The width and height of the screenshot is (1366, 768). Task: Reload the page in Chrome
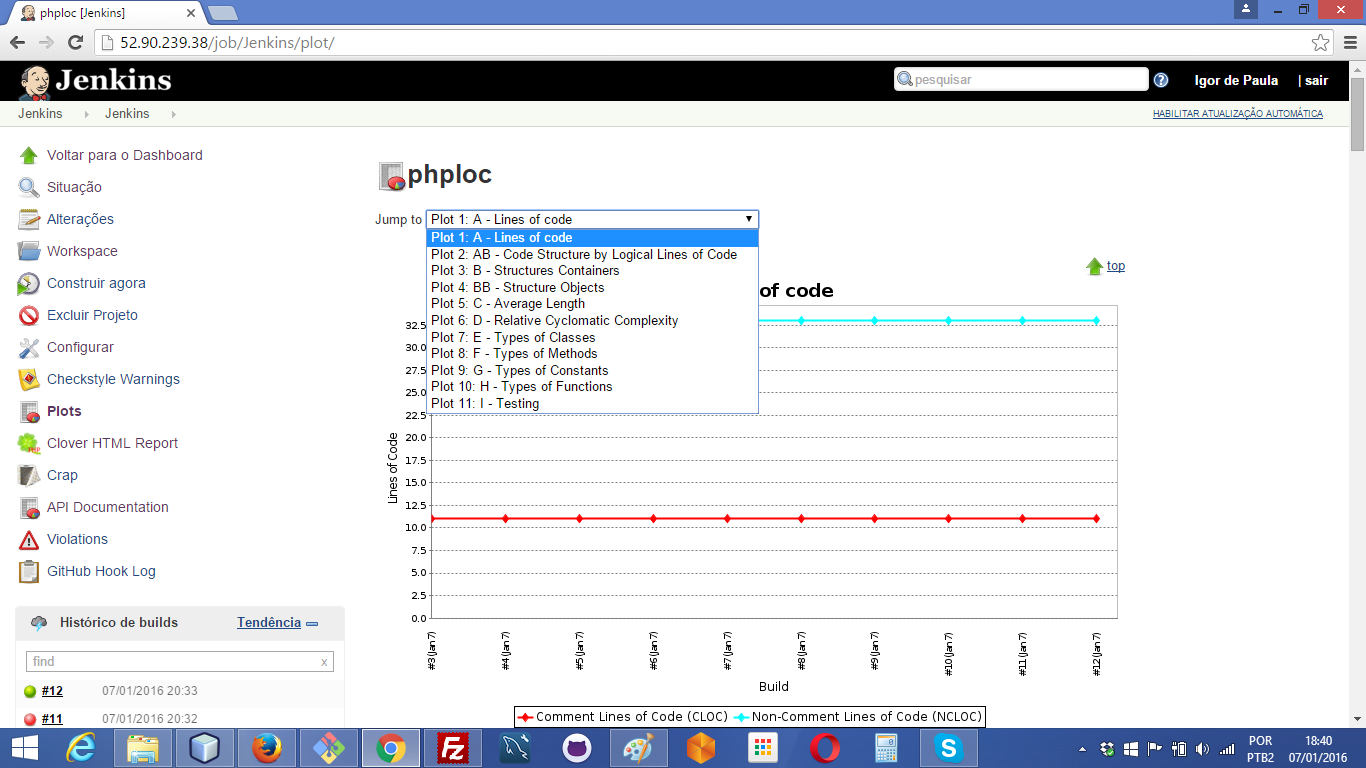coord(74,42)
